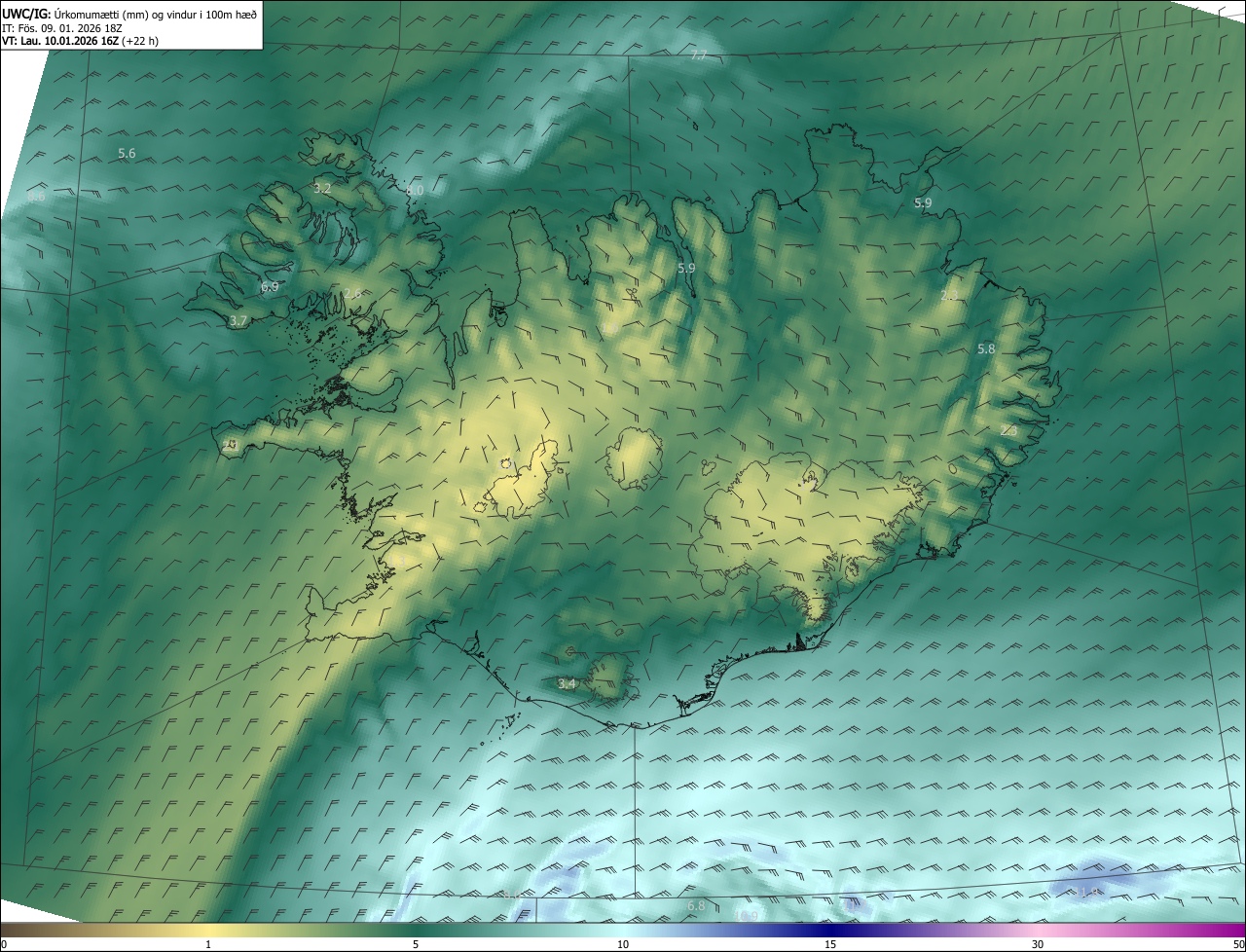Screen dimensions: 1246x952
Task: Click the 3.2 value label on the Westfjords
Action: pyautogui.click(x=323, y=188)
